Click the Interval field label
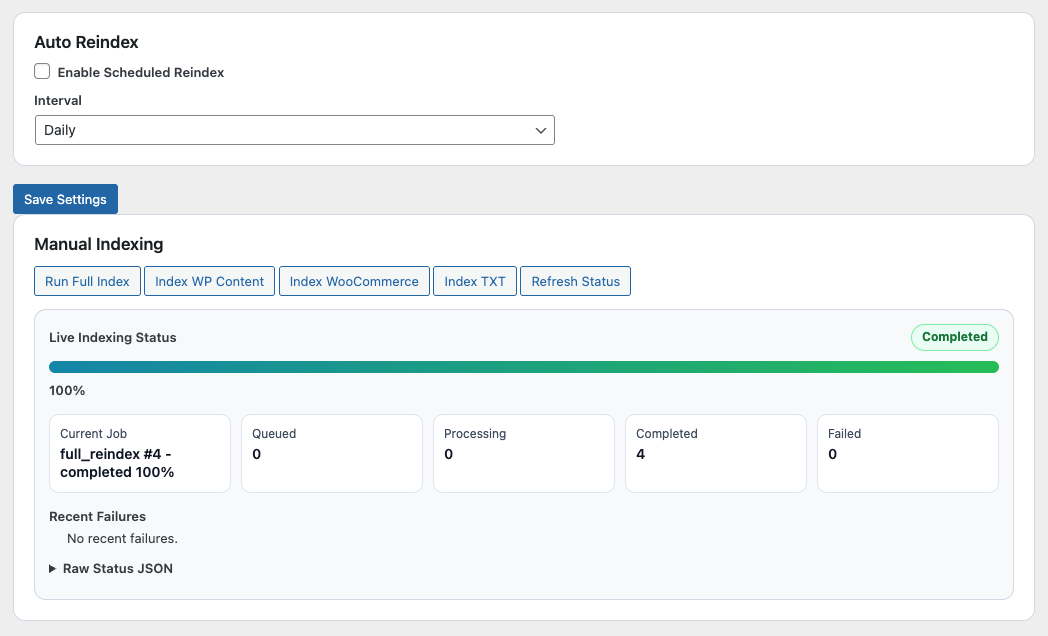The height and width of the screenshot is (636, 1048). (x=58, y=101)
